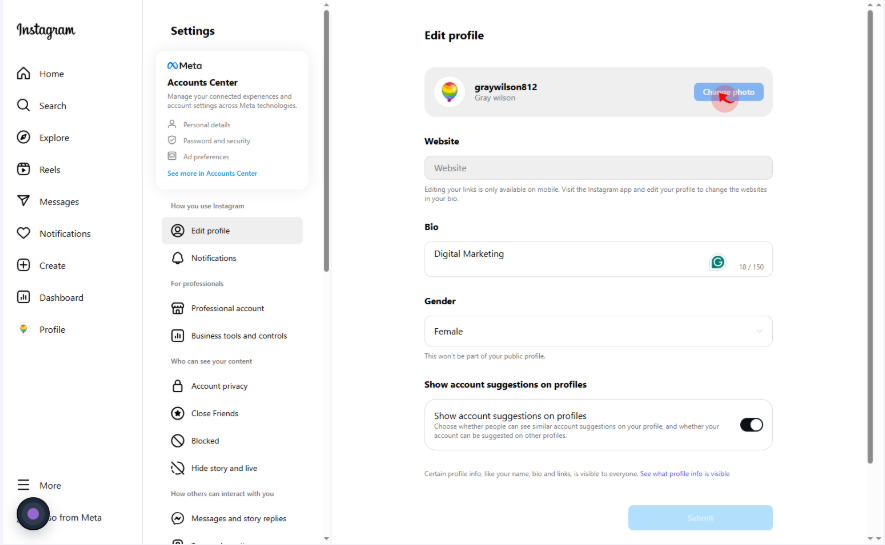Image resolution: width=885 pixels, height=545 pixels.
Task: Open the Explore compass icon
Action: tap(23, 137)
